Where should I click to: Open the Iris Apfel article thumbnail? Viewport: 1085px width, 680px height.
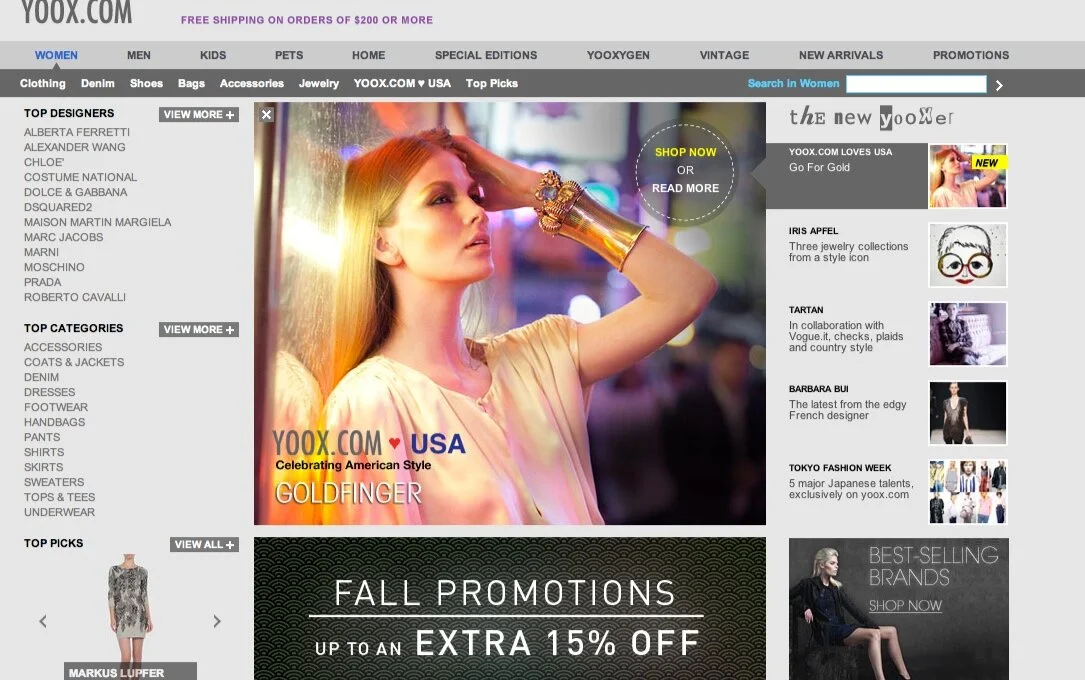click(x=967, y=254)
